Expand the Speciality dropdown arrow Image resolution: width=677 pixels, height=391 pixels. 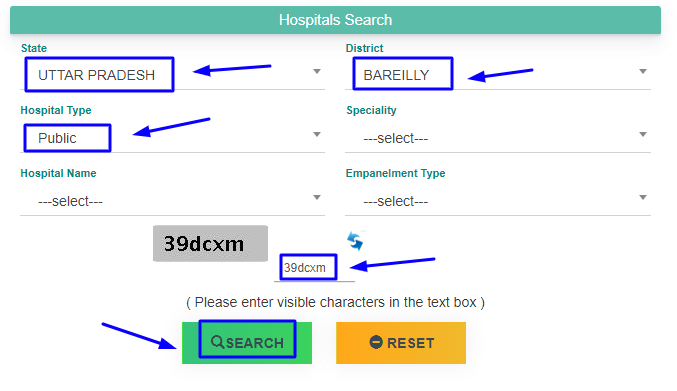coord(643,135)
